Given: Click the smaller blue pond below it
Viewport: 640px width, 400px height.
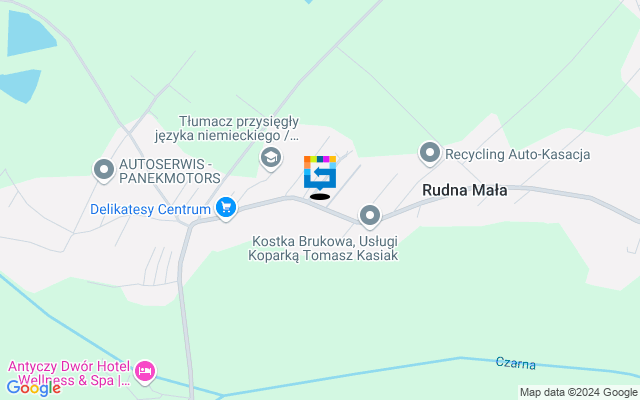Looking at the screenshot, I should tap(20, 86).
